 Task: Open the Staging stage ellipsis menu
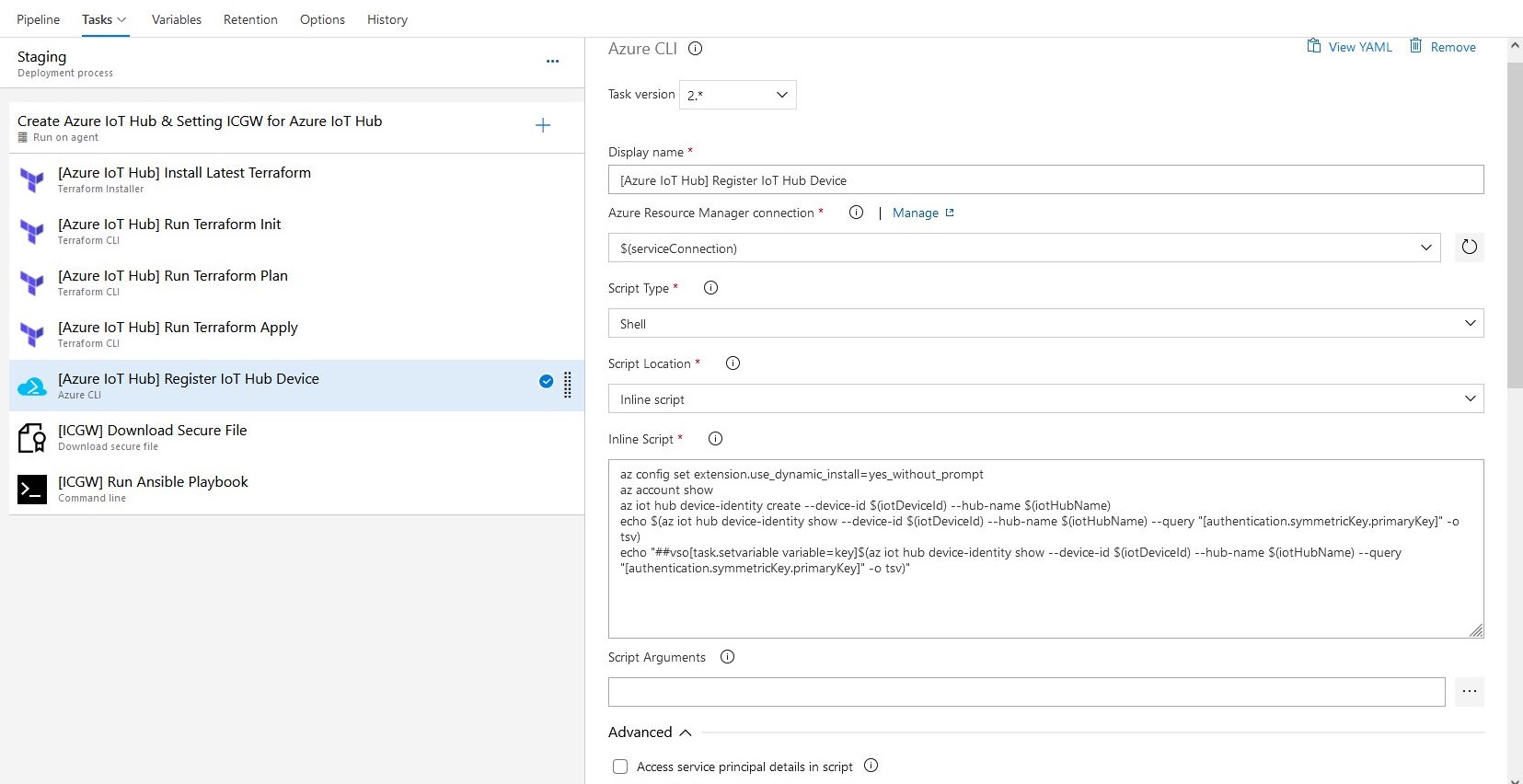pyautogui.click(x=552, y=62)
